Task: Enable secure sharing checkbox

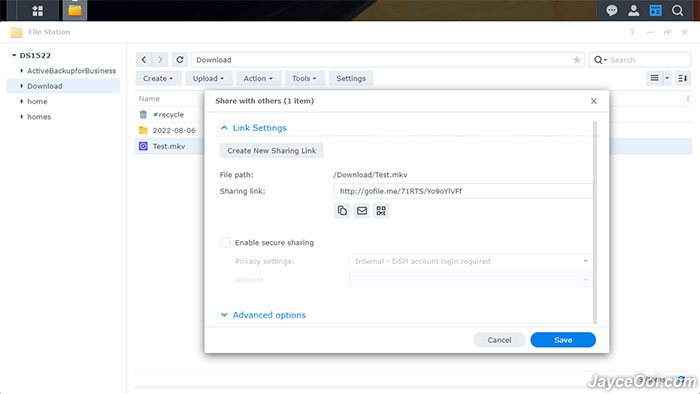Action: tap(225, 242)
